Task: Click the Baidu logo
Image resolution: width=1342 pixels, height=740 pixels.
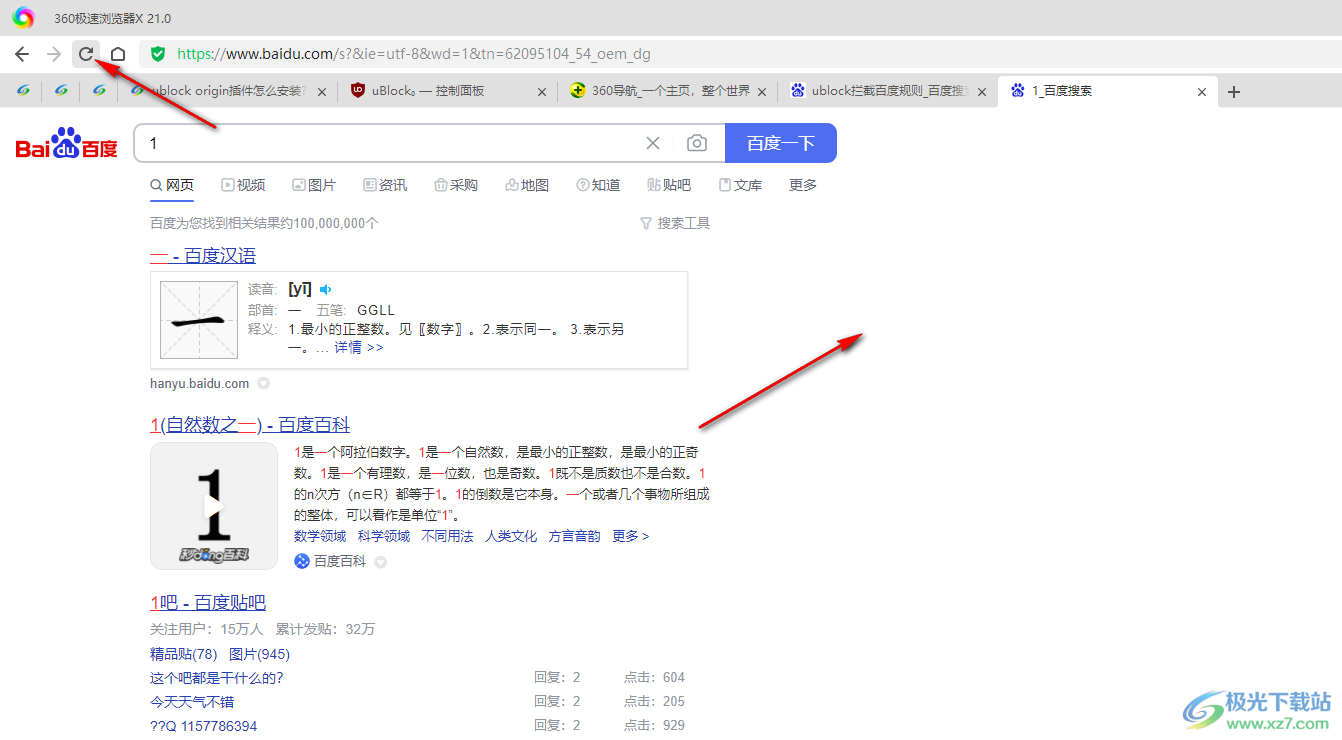Action: point(67,143)
